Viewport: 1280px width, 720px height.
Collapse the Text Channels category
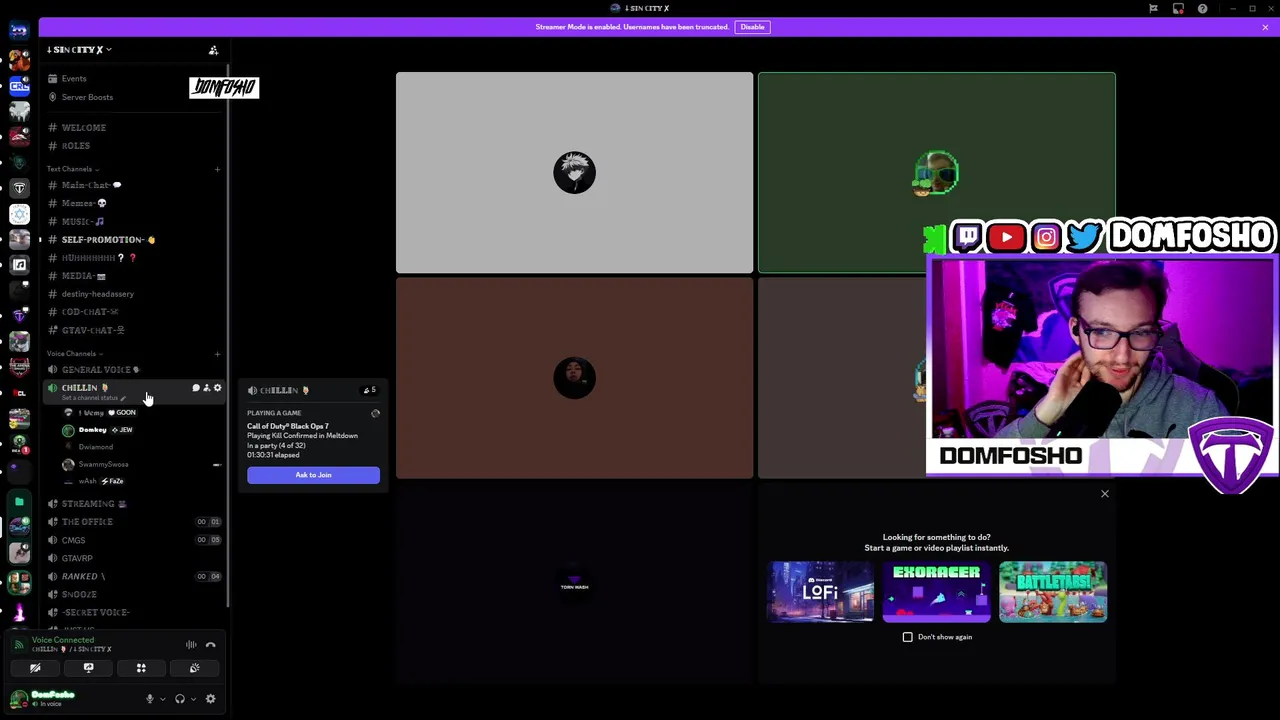tap(72, 169)
